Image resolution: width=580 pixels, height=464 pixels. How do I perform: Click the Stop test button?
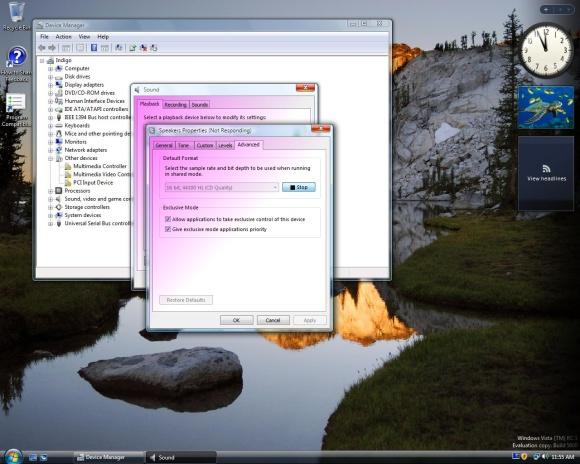(x=299, y=187)
